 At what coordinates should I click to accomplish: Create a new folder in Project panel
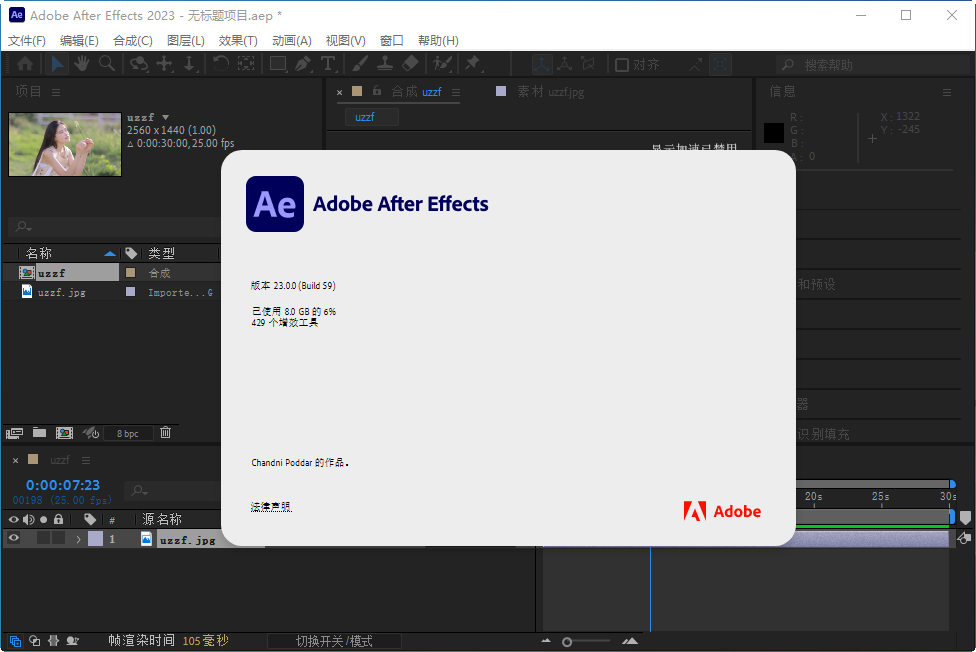[39, 433]
